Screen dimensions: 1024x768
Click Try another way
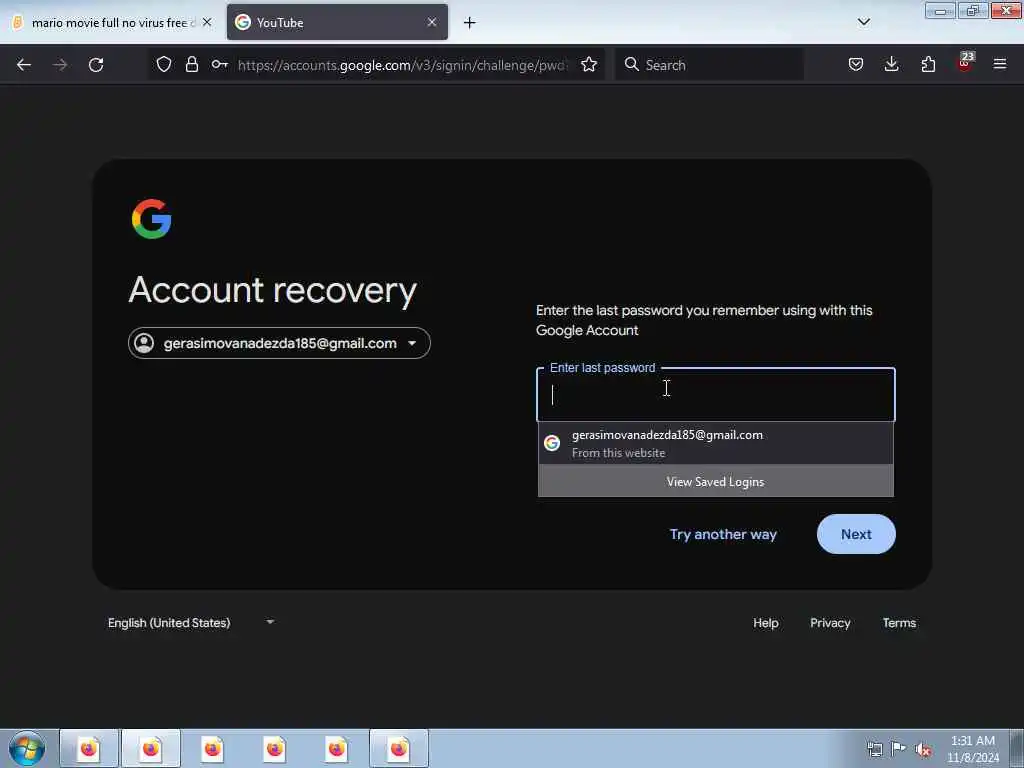coord(723,534)
